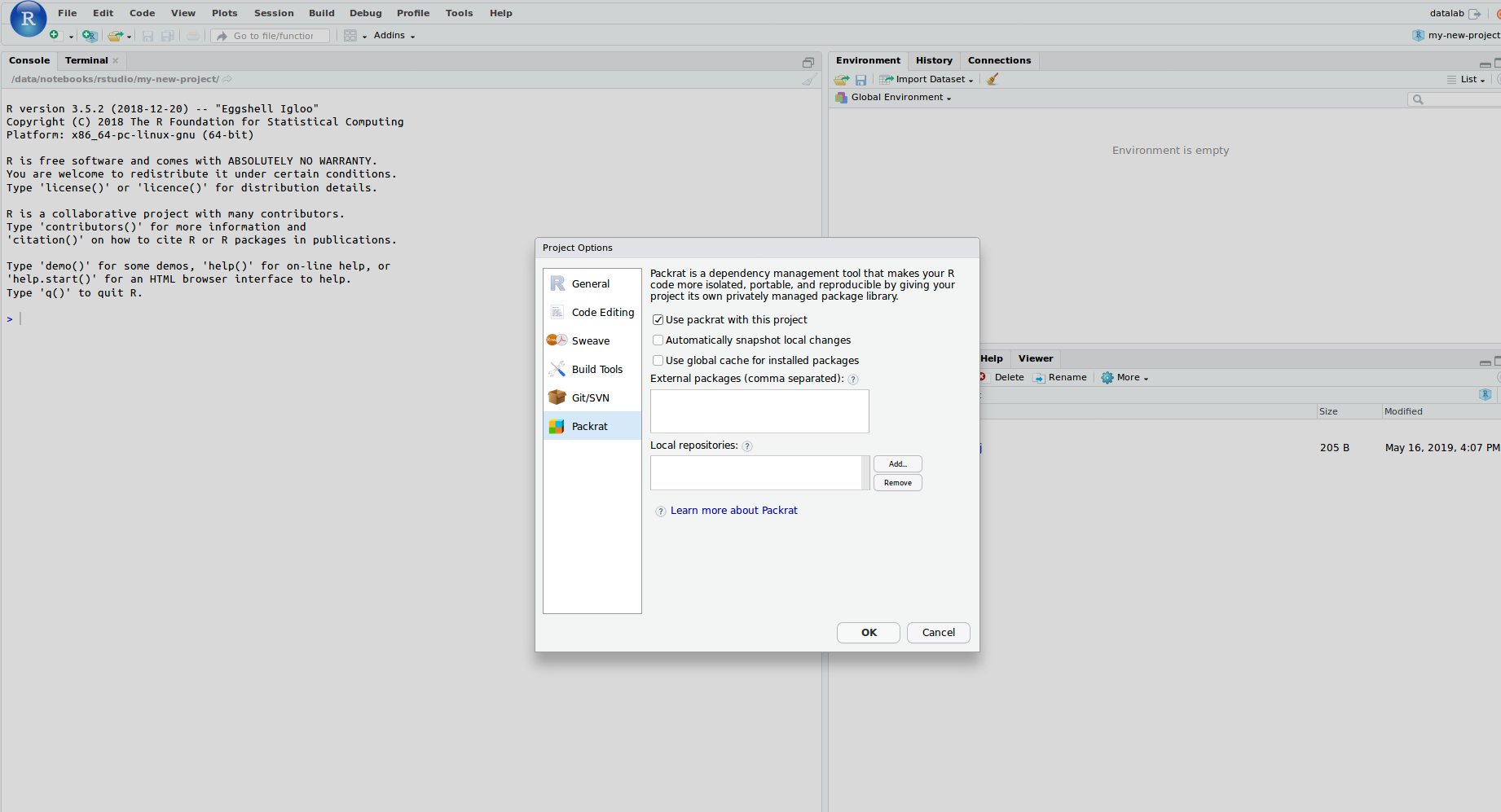Uncheck Use packrat with this project
The image size is (1501, 812).
pos(658,320)
